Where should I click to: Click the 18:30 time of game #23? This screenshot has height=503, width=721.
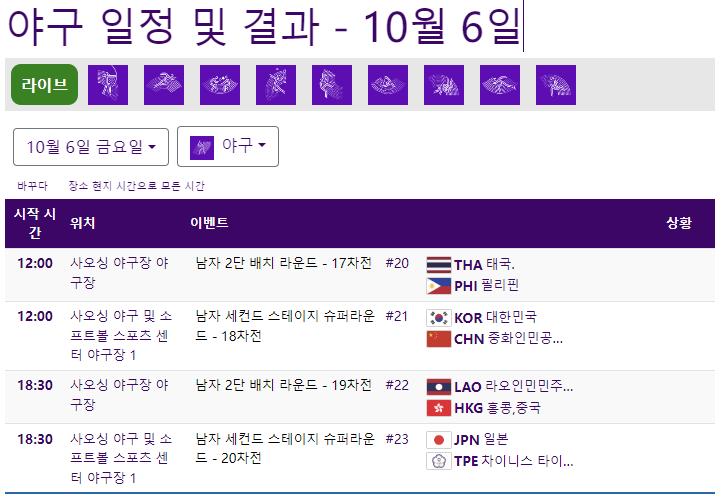35,439
